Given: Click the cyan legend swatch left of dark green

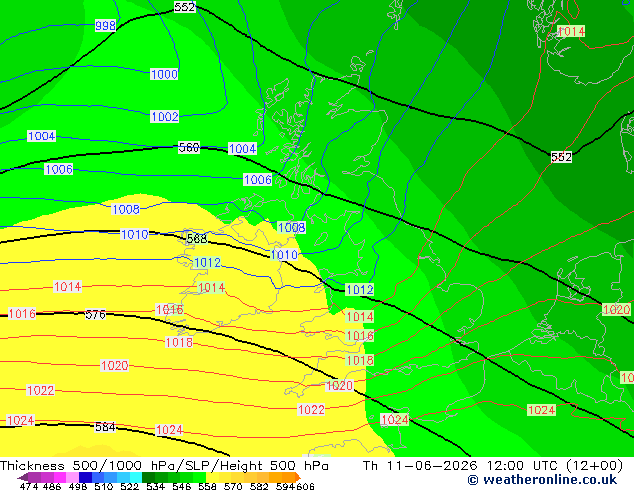Looking at the screenshot, I should [136, 477].
